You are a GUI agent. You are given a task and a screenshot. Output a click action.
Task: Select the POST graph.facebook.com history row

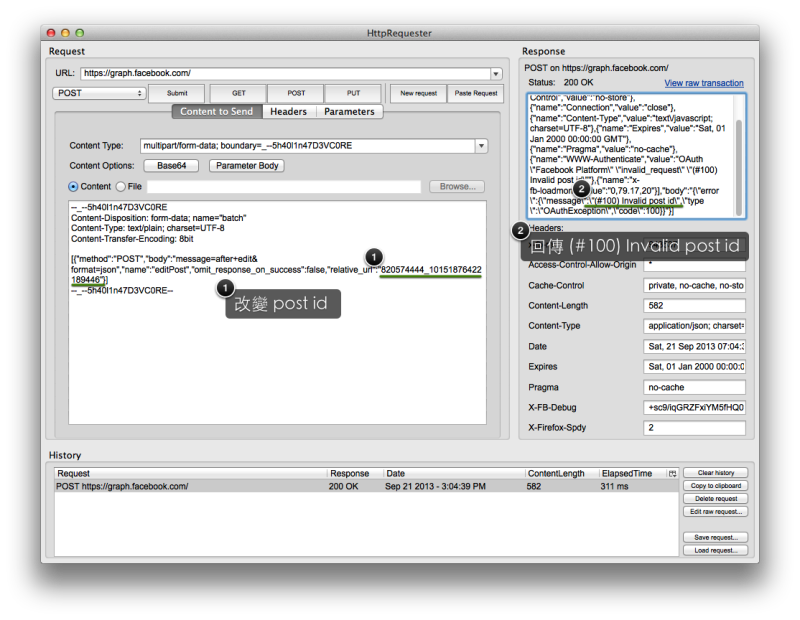[366, 486]
